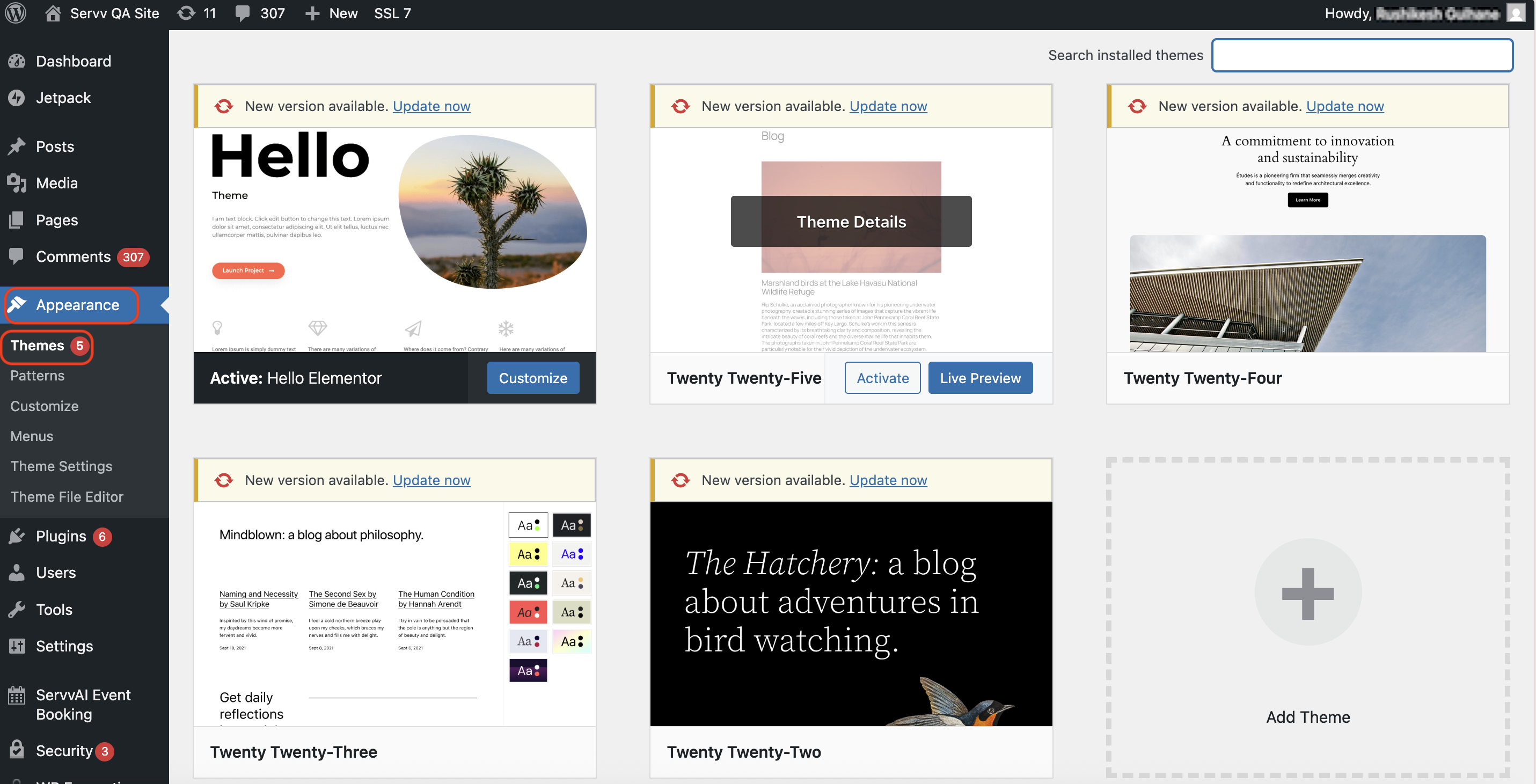1536x784 pixels.
Task: Activate the Twenty Twenty-Five theme
Action: click(882, 378)
